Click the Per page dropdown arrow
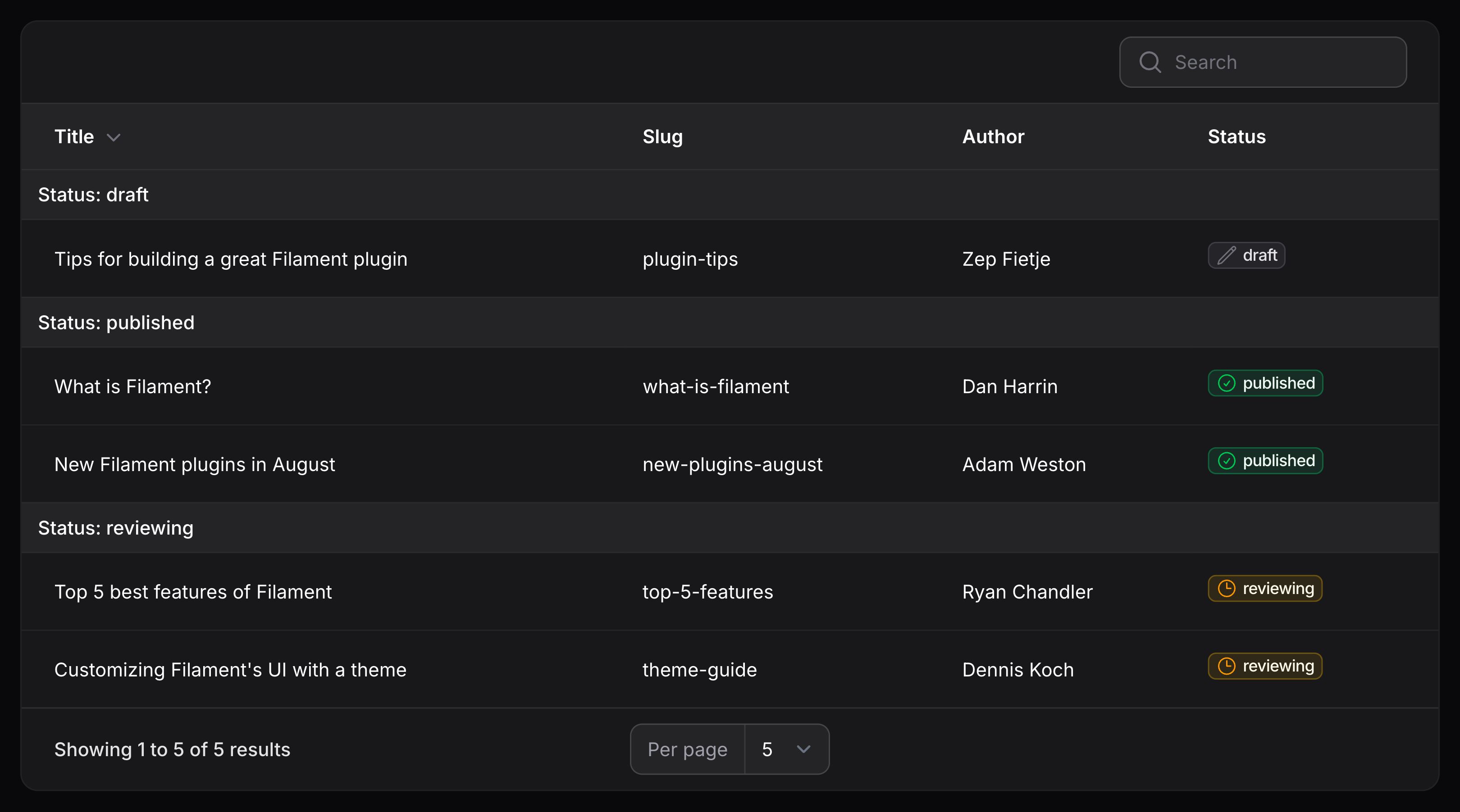Screen dimensions: 1460x812 click(x=803, y=749)
